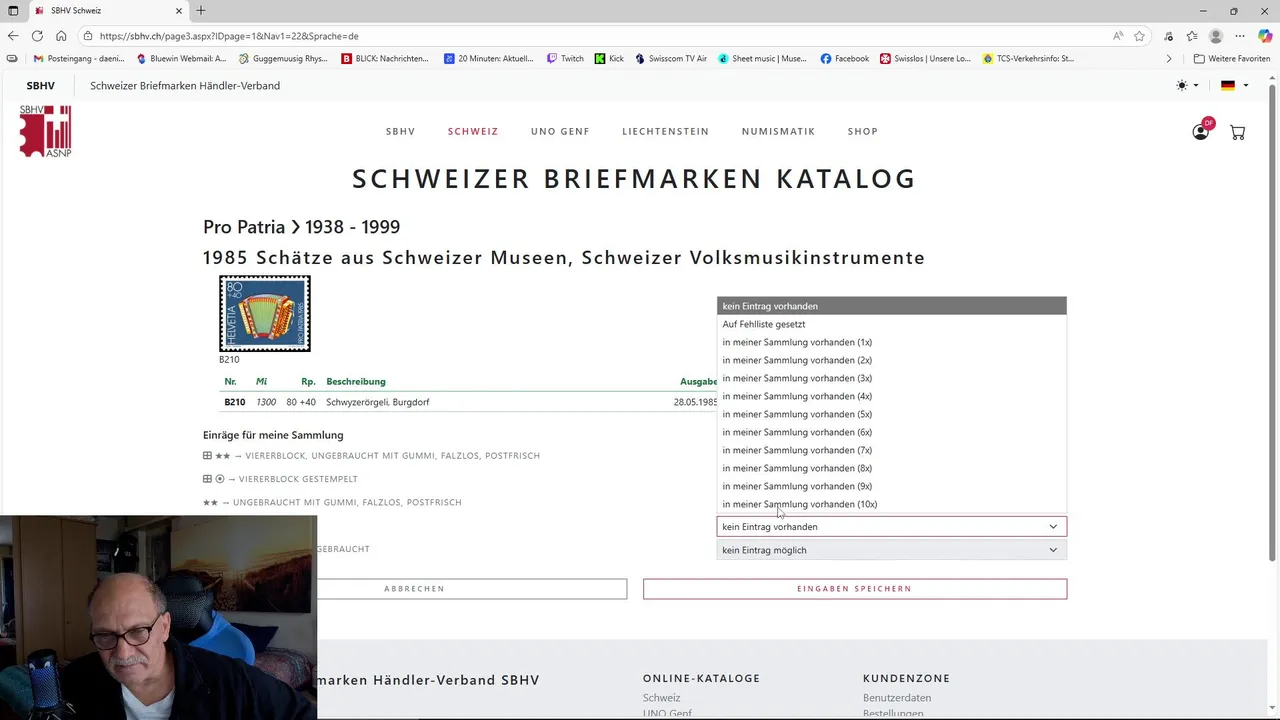Click the read aloud icon in address bar
This screenshot has width=1280, height=720.
pyautogui.click(x=1118, y=36)
